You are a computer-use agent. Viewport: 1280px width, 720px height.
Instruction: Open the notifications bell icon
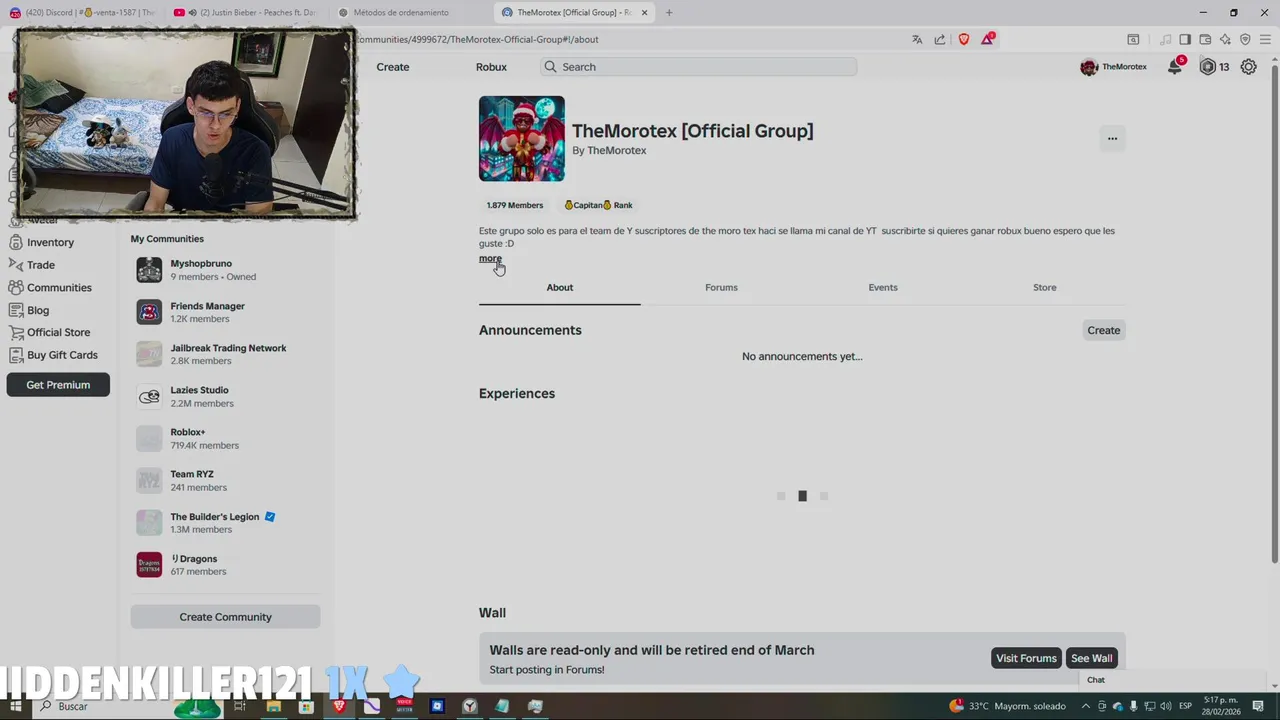click(1175, 67)
